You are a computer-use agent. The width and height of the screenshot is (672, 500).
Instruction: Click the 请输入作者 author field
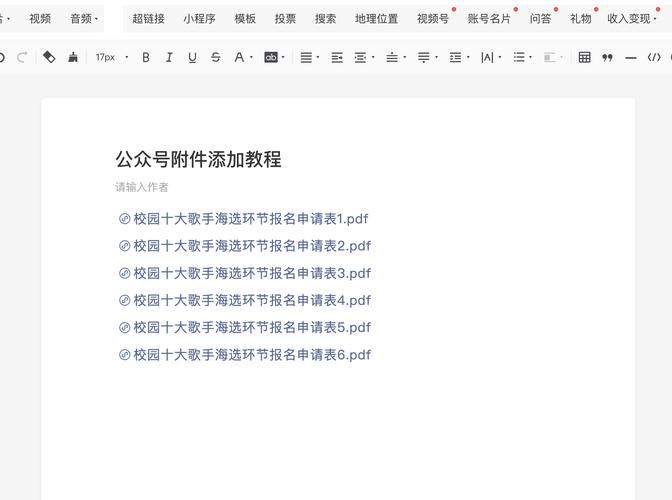(x=142, y=187)
